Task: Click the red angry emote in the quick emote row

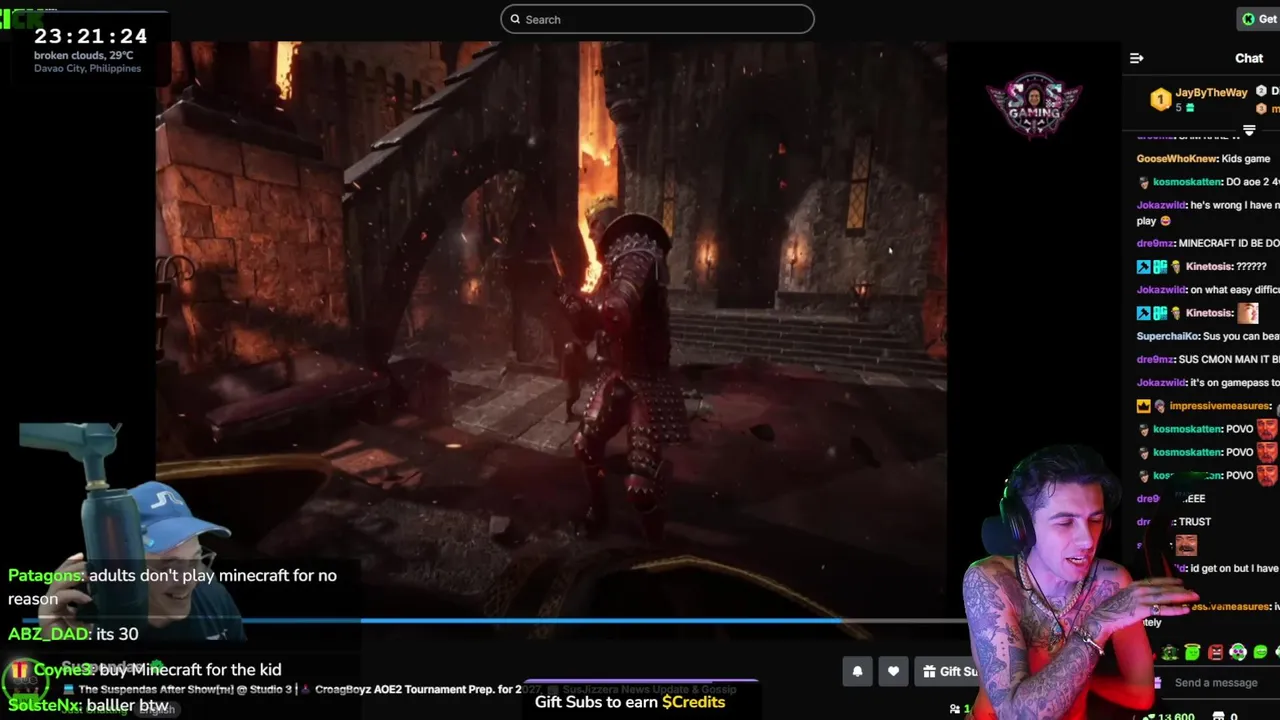Action: click(x=1215, y=653)
